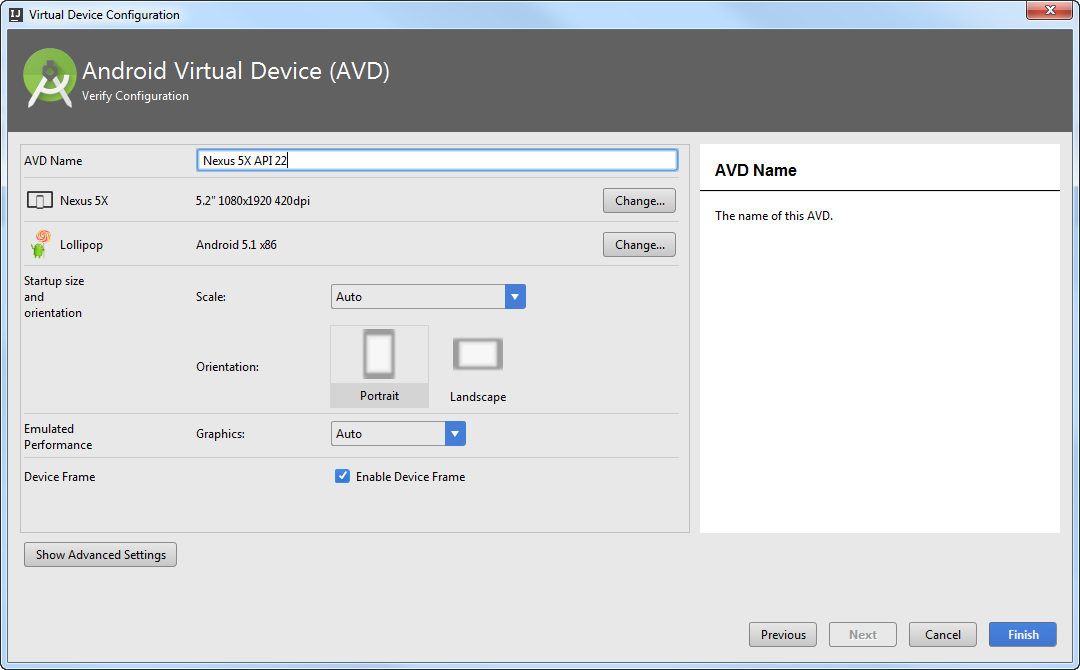The height and width of the screenshot is (670, 1080).
Task: Click the AVD Name text field
Action: [x=437, y=160]
